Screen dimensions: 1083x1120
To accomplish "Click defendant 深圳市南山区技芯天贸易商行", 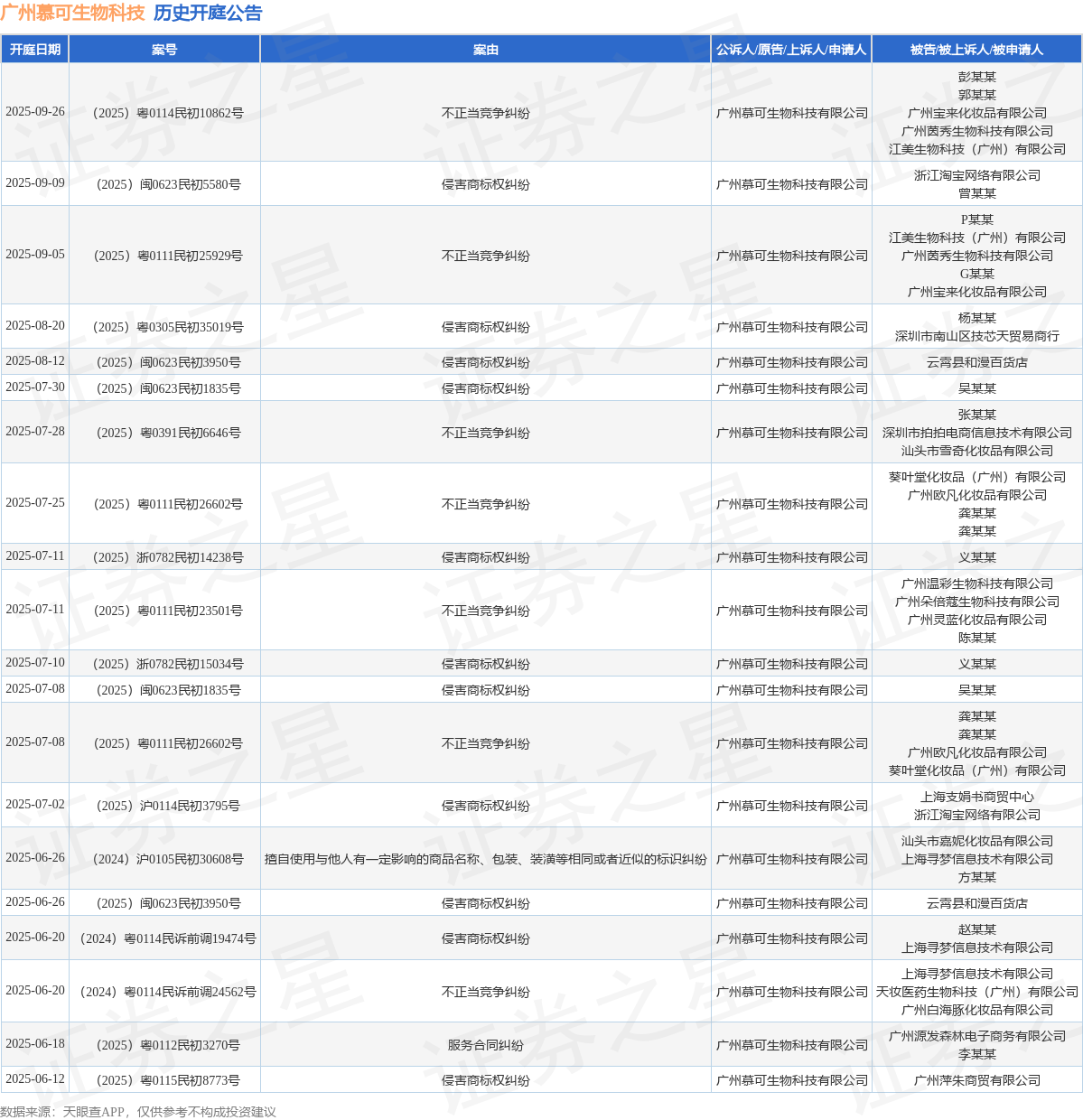I will (977, 336).
